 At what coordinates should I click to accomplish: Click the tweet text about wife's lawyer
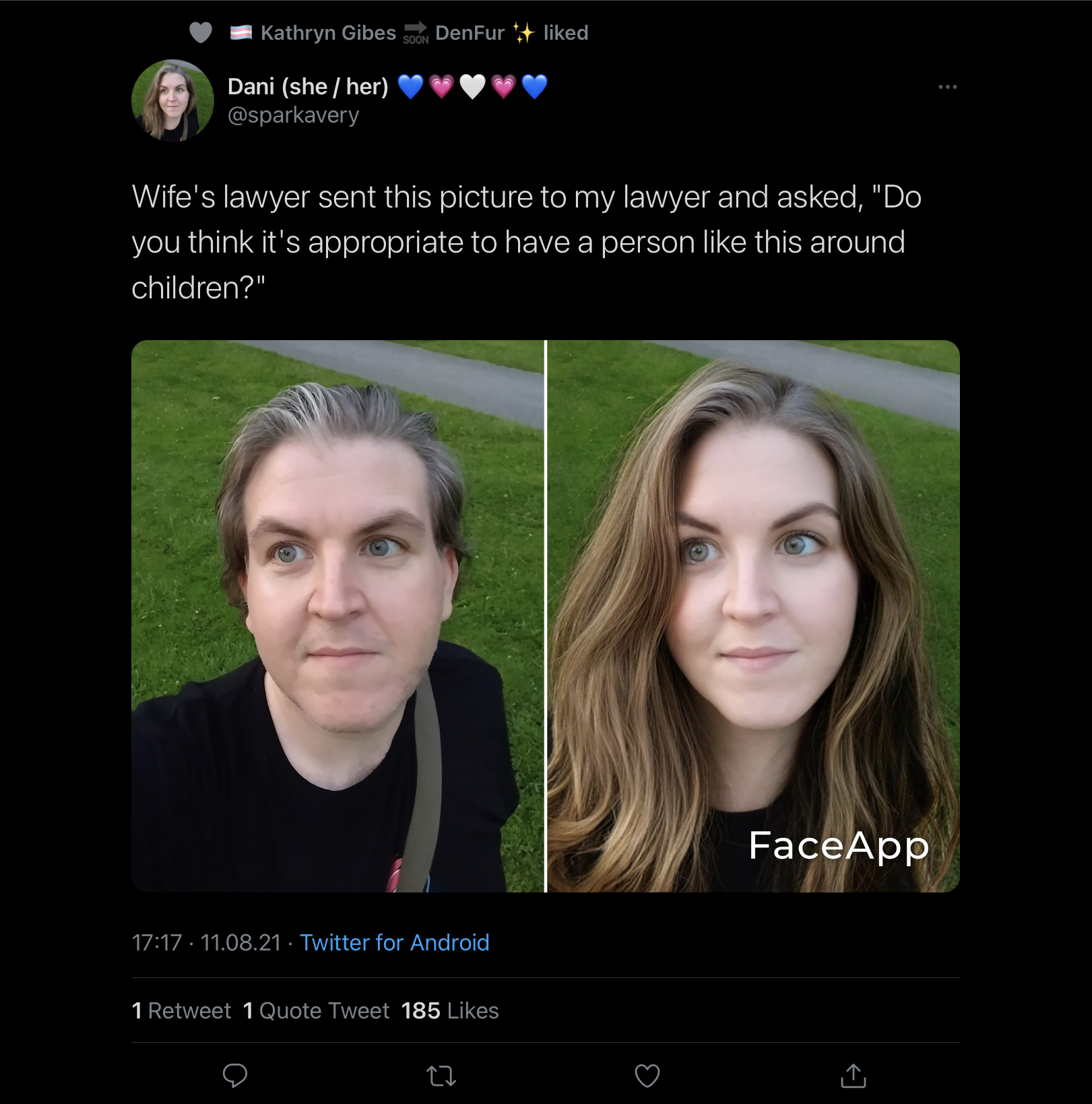point(526,242)
